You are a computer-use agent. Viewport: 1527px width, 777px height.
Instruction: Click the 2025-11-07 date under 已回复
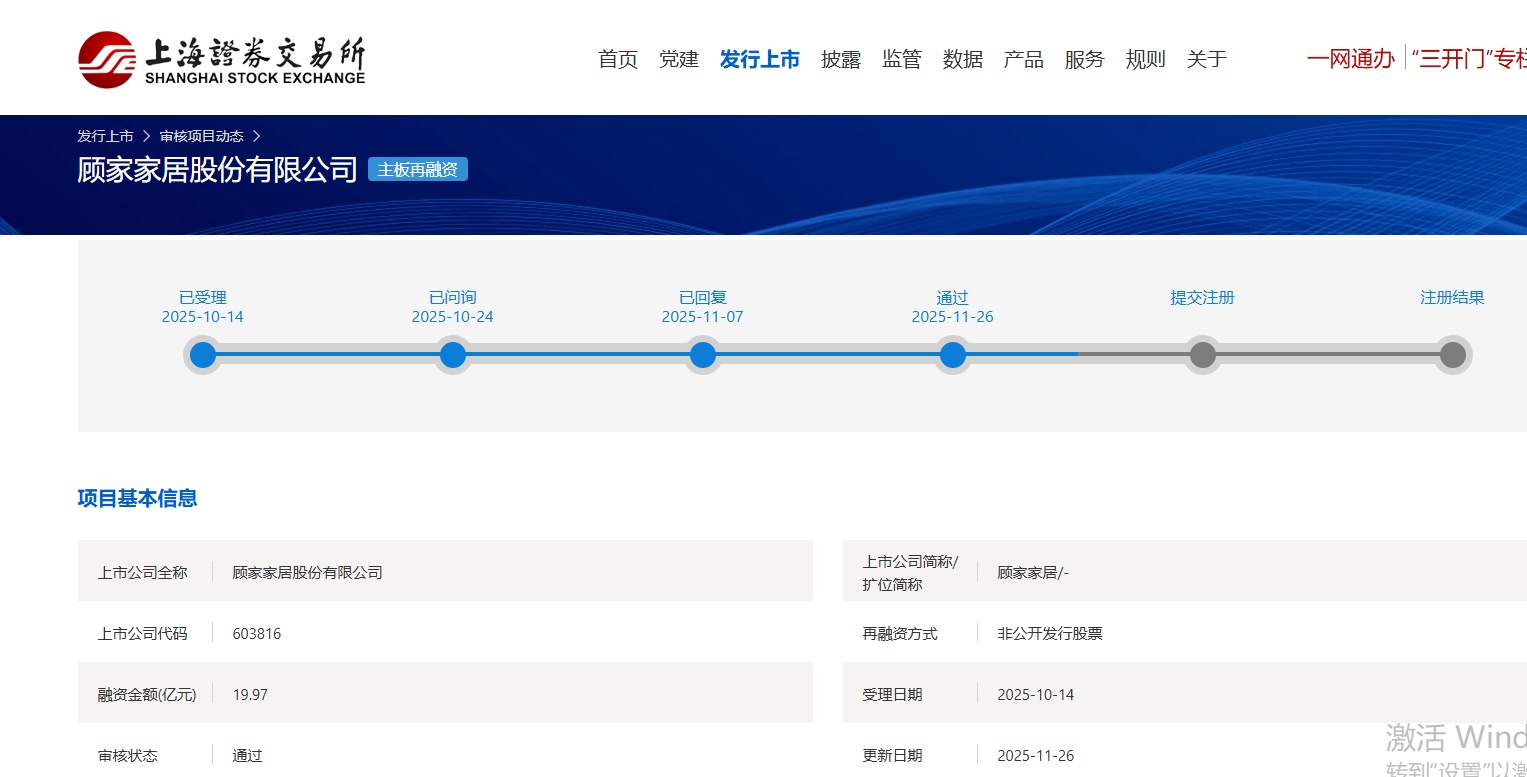point(703,317)
